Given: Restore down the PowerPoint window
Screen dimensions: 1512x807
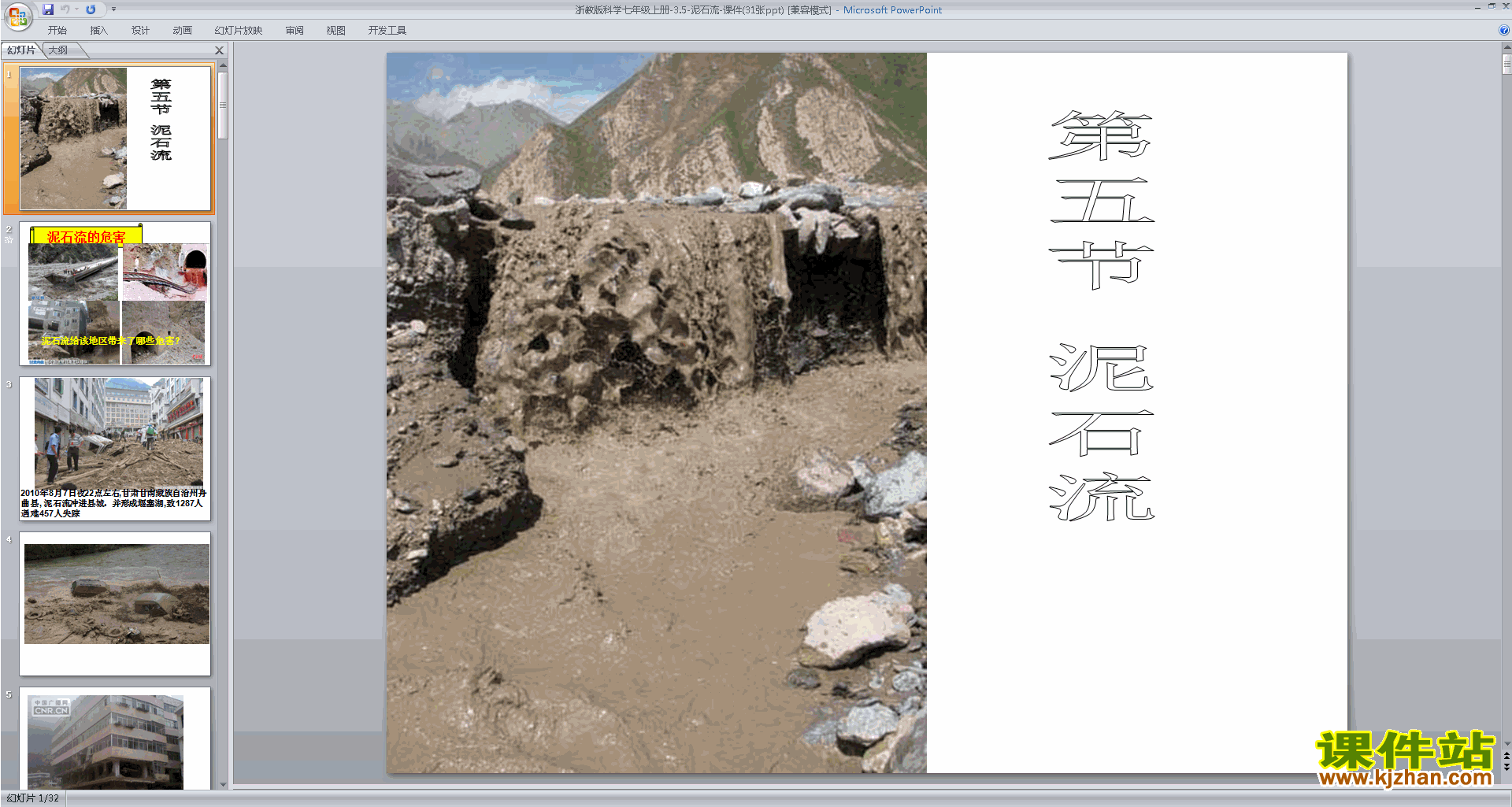Looking at the screenshot, I should (1492, 6).
